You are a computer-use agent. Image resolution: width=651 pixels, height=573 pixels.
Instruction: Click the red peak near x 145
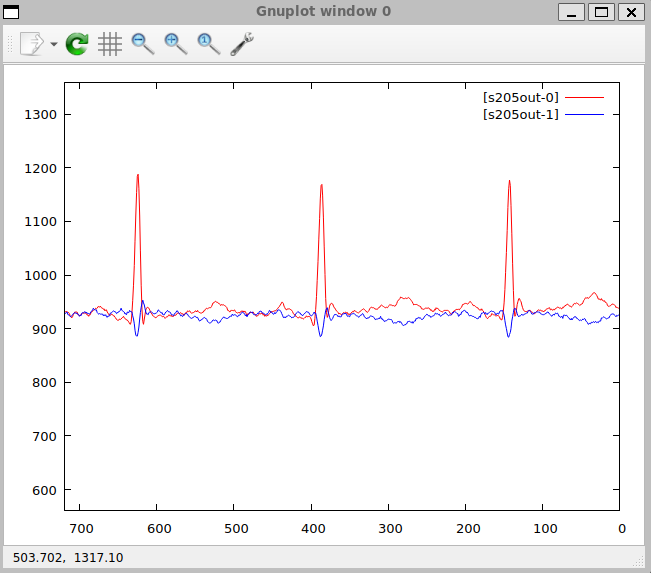(x=509, y=182)
